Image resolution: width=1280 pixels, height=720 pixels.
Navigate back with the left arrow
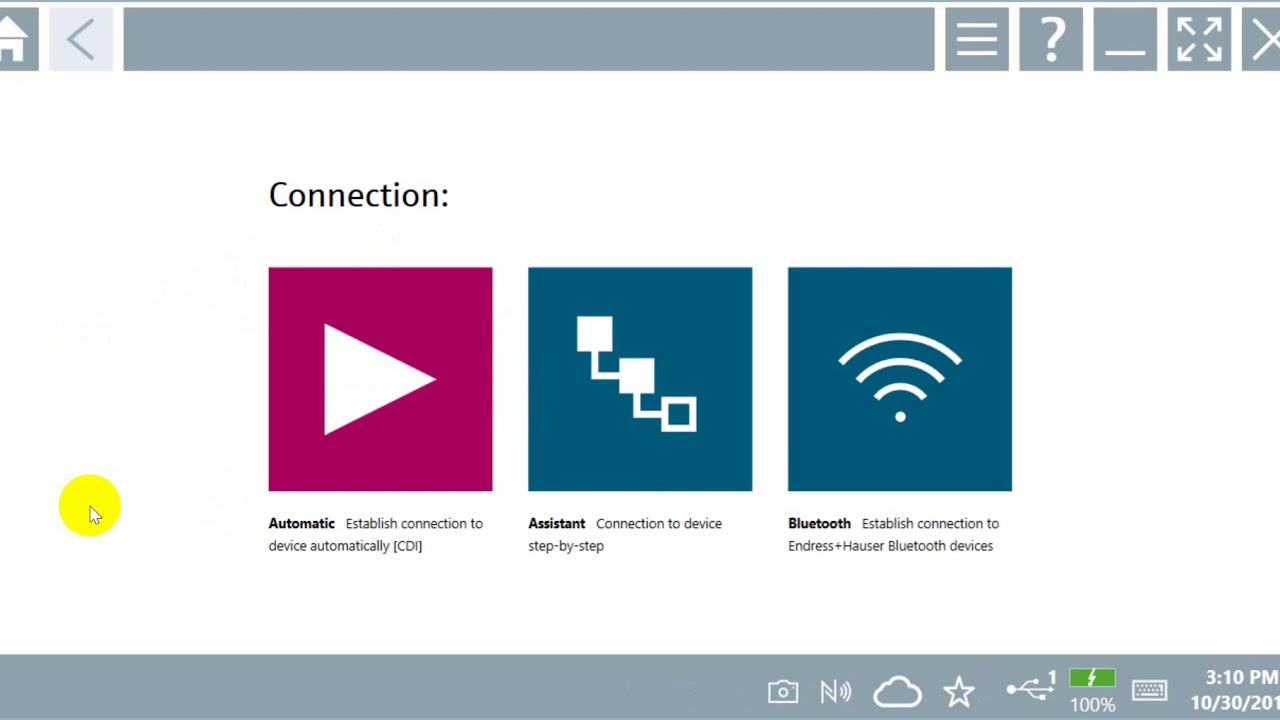pos(81,39)
